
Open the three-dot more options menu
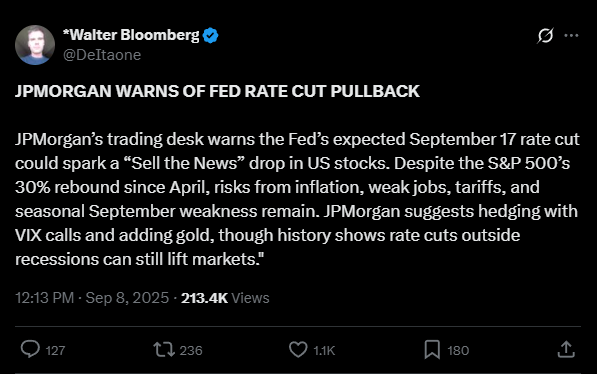571,35
